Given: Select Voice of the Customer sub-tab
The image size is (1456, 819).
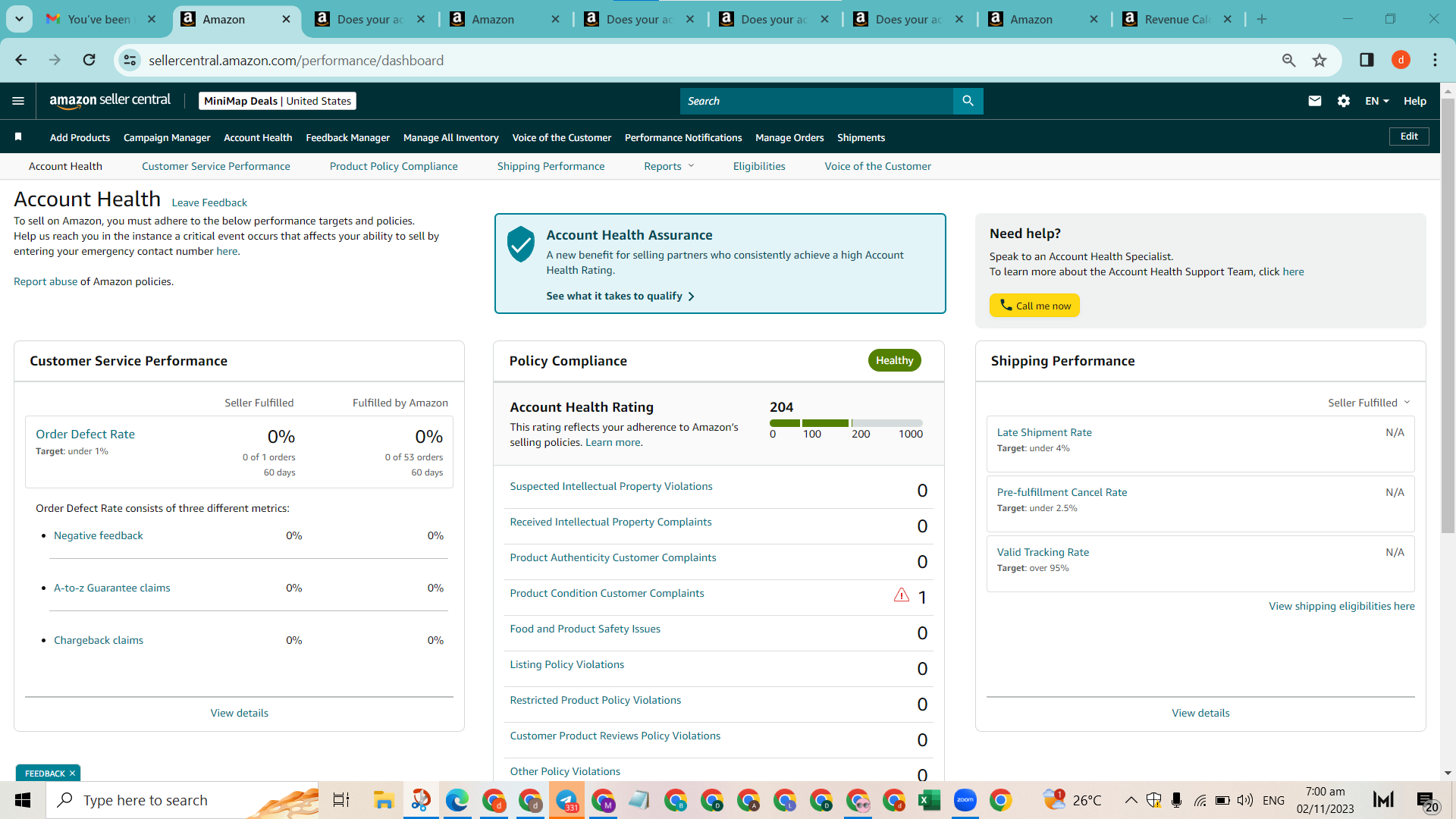Looking at the screenshot, I should (877, 166).
